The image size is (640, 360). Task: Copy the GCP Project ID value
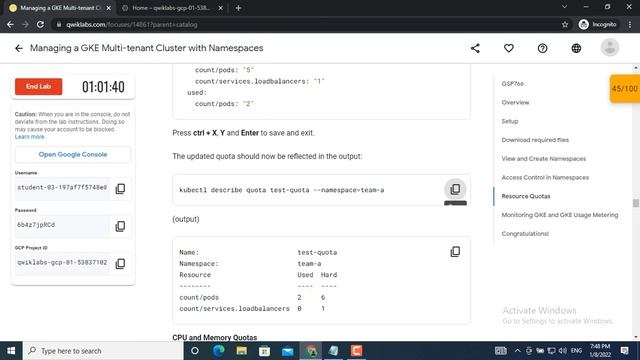(x=120, y=263)
